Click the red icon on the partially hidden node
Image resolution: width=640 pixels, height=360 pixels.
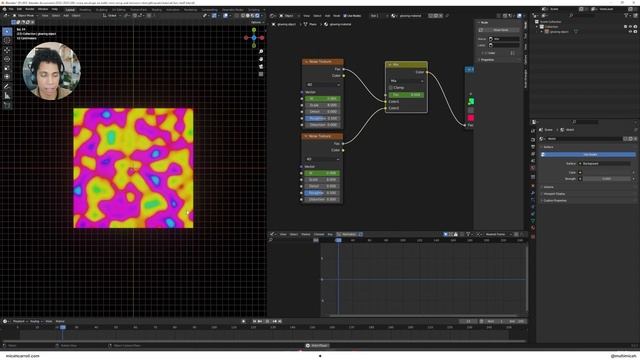tap(471, 118)
